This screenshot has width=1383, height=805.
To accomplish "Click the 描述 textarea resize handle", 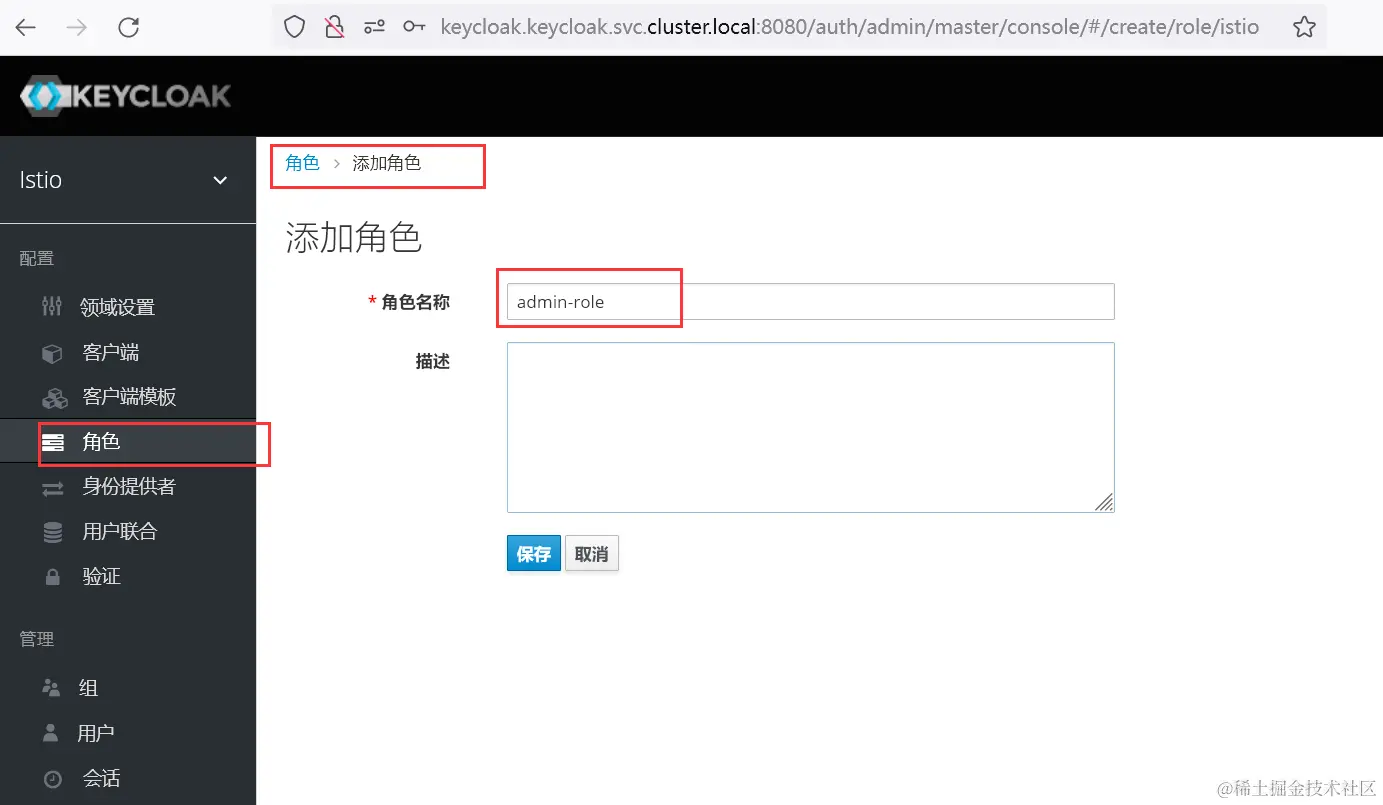I will pyautogui.click(x=1104, y=502).
